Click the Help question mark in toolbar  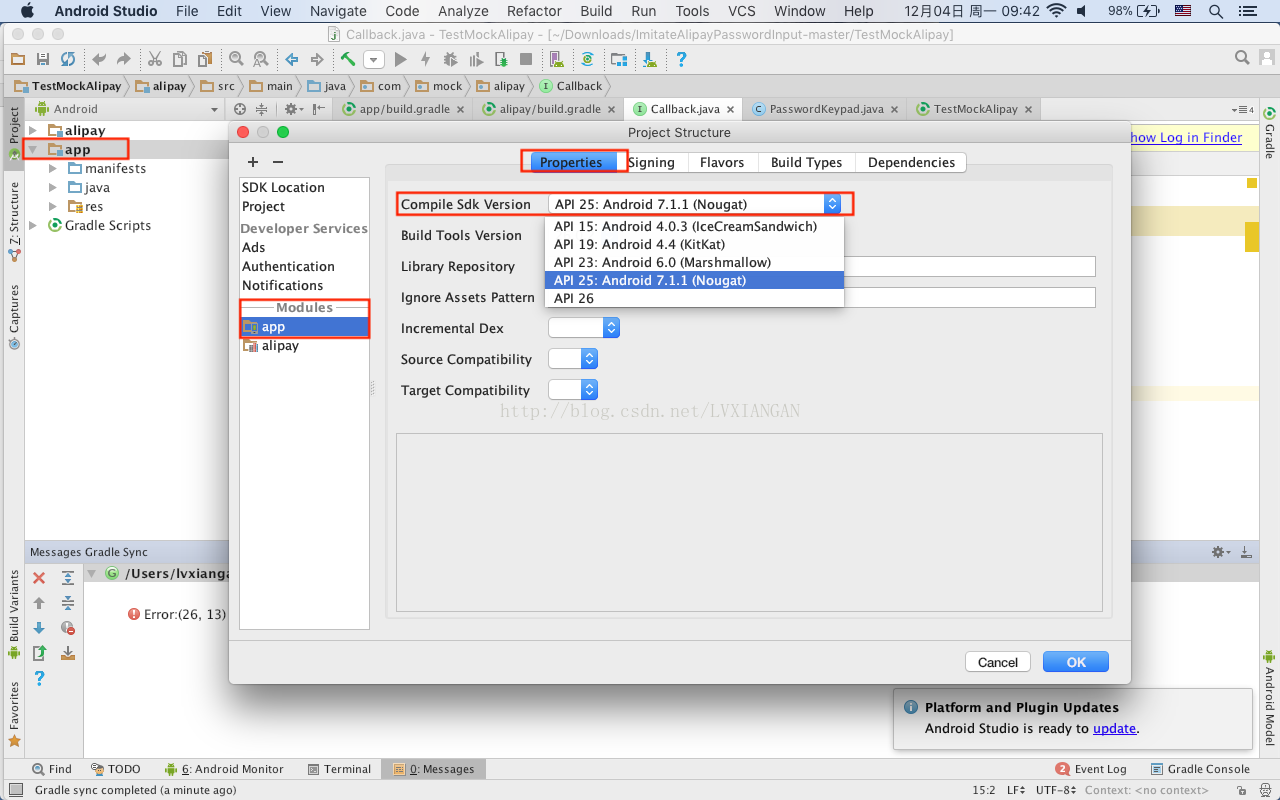tap(681, 59)
